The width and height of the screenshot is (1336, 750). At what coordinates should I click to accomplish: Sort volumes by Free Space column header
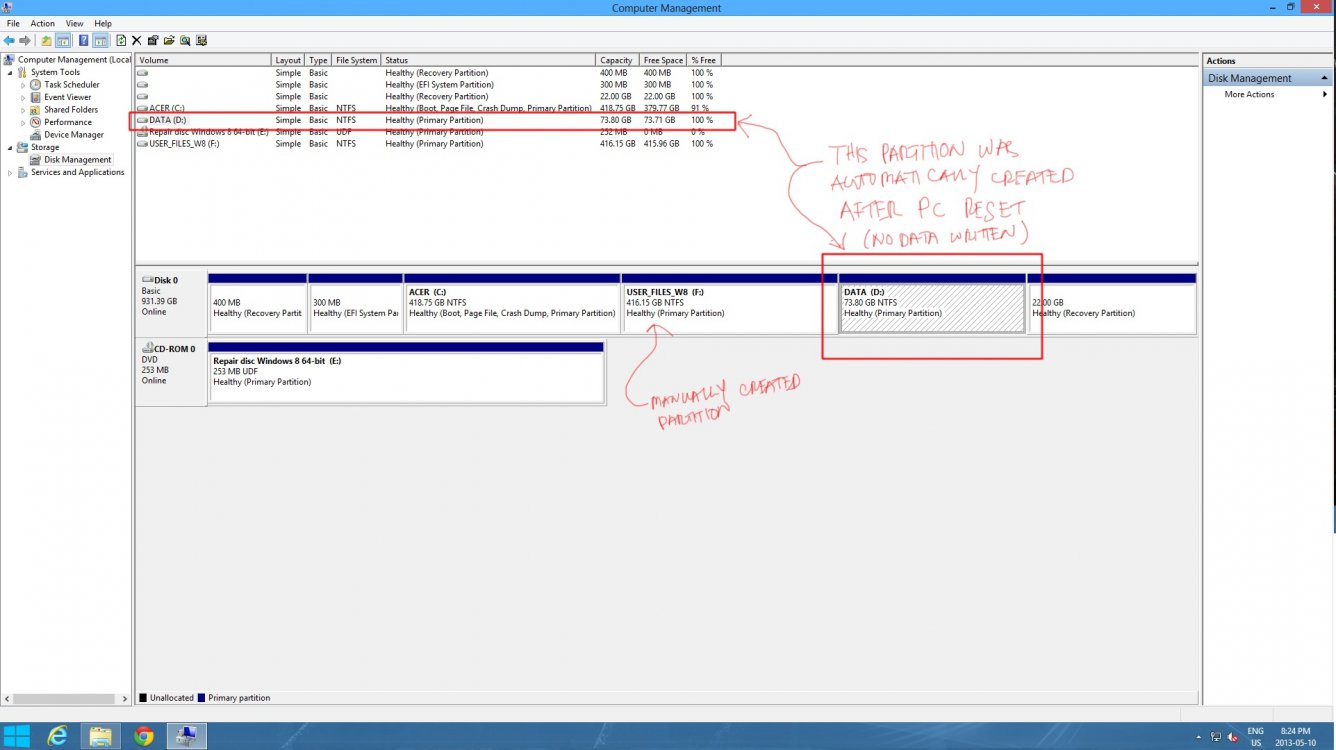click(663, 60)
